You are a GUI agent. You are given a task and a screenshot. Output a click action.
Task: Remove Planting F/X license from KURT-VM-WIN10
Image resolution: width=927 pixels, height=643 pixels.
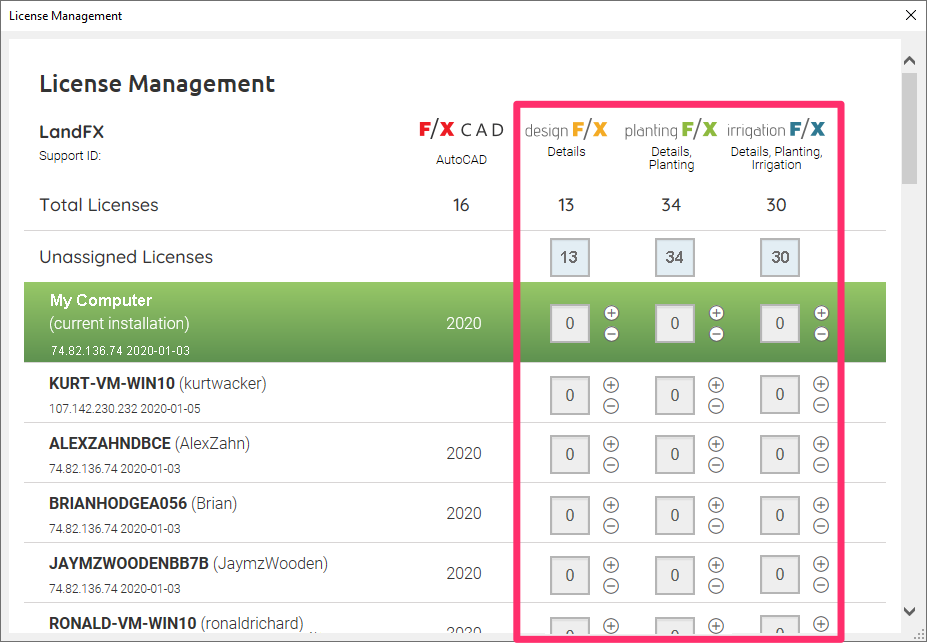(716, 406)
